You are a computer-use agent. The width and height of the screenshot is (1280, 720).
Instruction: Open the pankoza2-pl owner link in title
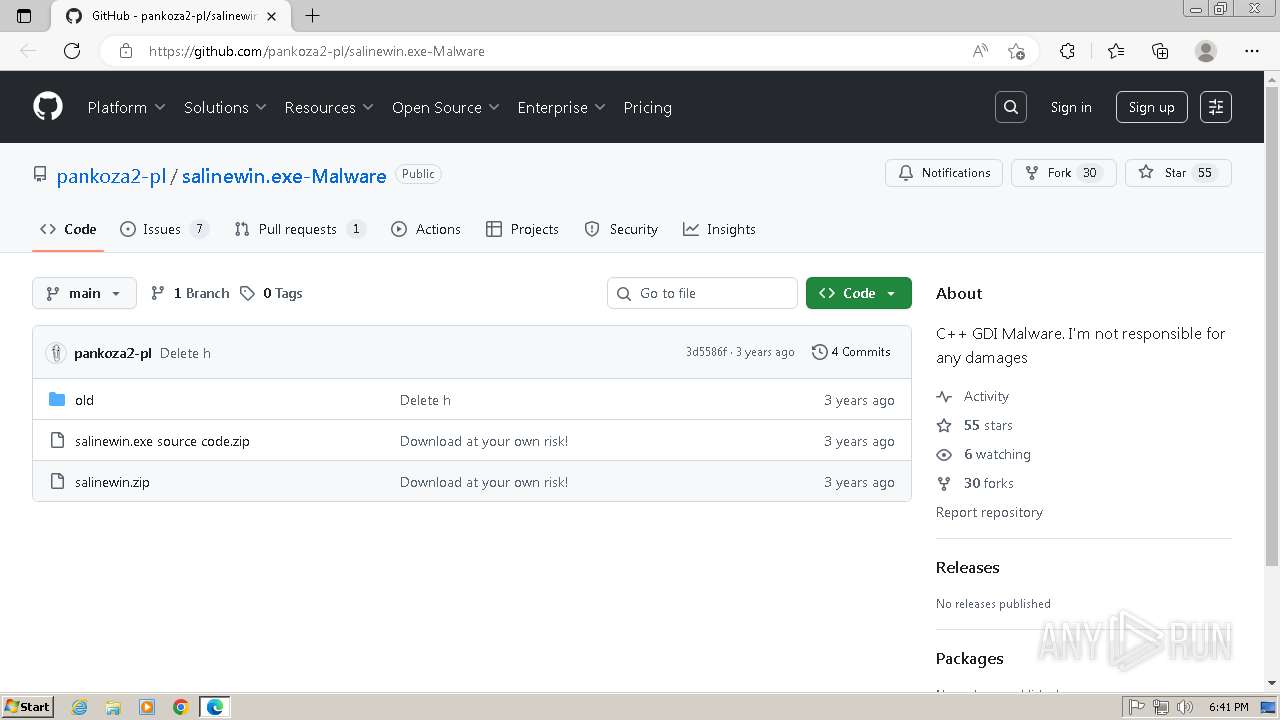(x=111, y=176)
